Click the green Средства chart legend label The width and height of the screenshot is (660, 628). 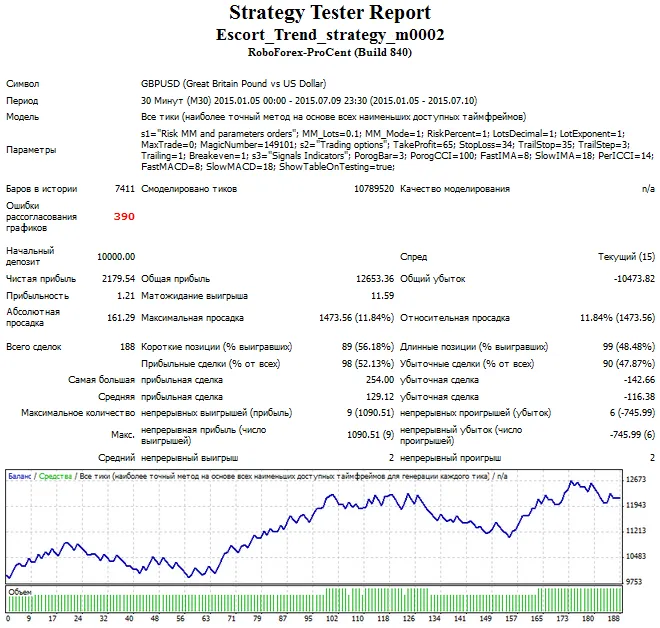click(x=55, y=478)
